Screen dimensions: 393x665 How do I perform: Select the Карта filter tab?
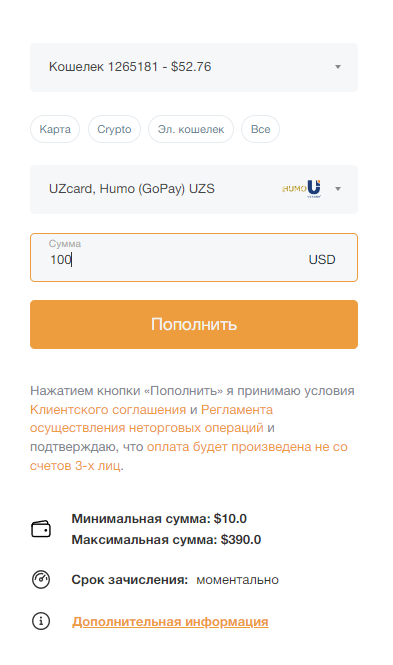[55, 129]
